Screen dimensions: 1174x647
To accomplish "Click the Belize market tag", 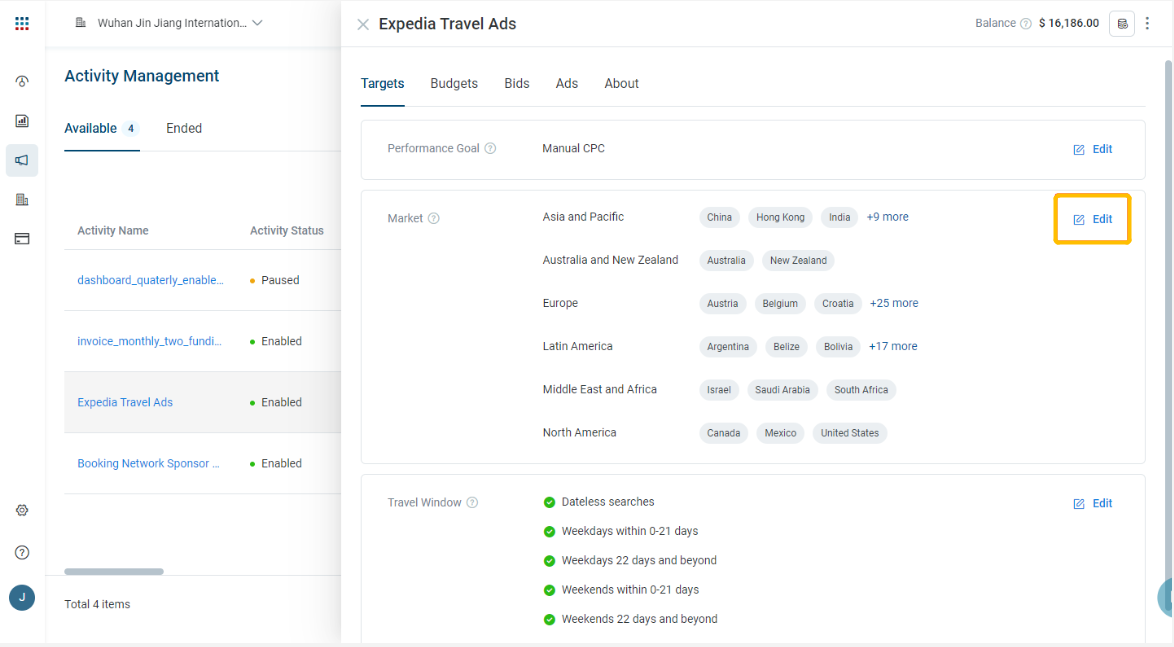I will (x=786, y=347).
